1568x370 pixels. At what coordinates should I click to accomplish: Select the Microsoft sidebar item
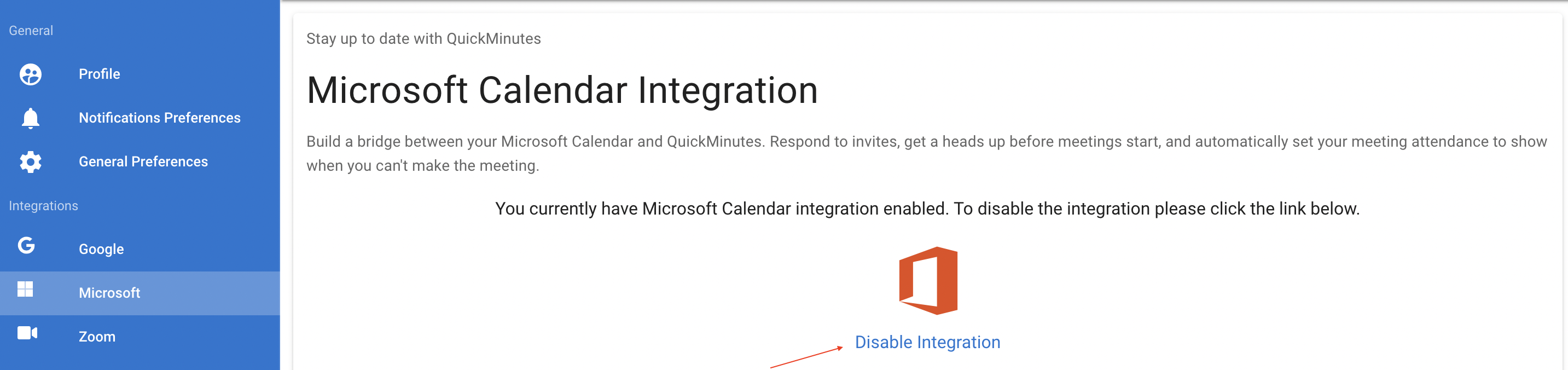109,293
